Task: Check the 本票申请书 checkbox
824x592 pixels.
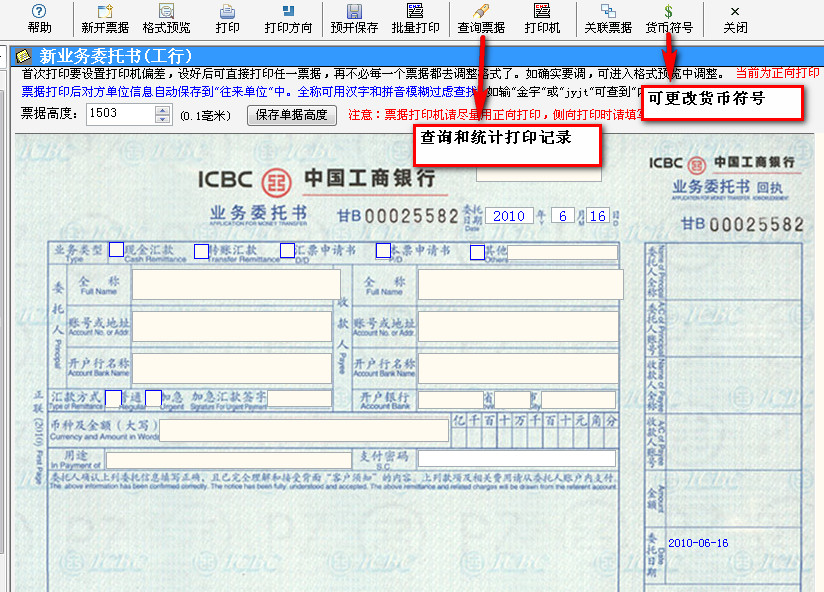Action: point(384,250)
